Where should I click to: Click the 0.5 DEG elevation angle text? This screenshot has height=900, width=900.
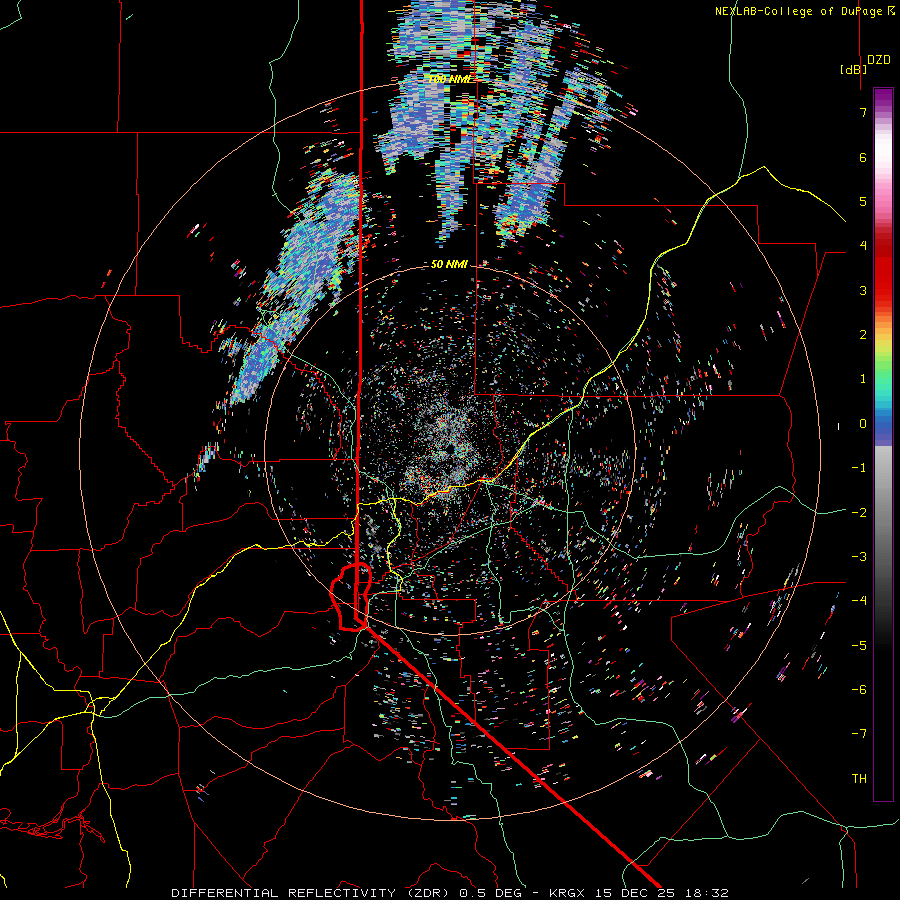tap(491, 893)
